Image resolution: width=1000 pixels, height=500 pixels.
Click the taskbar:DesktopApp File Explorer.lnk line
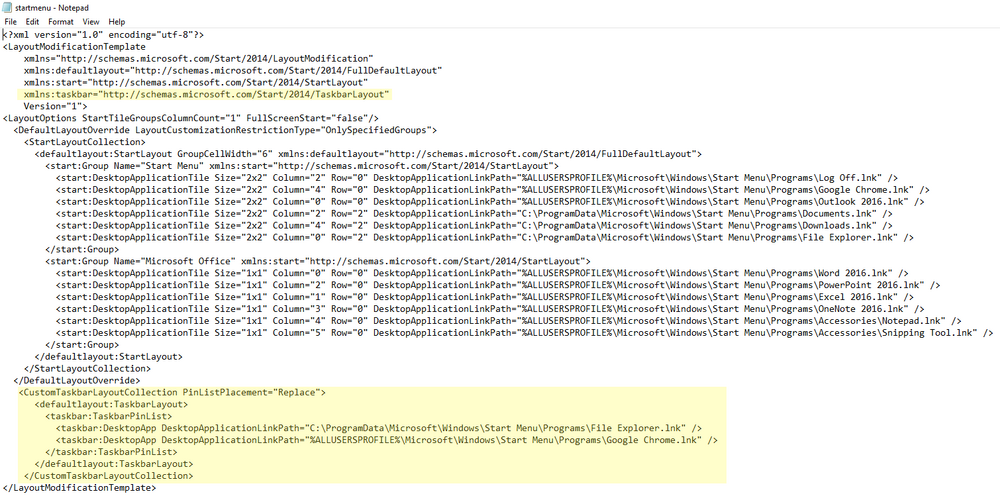[379, 428]
